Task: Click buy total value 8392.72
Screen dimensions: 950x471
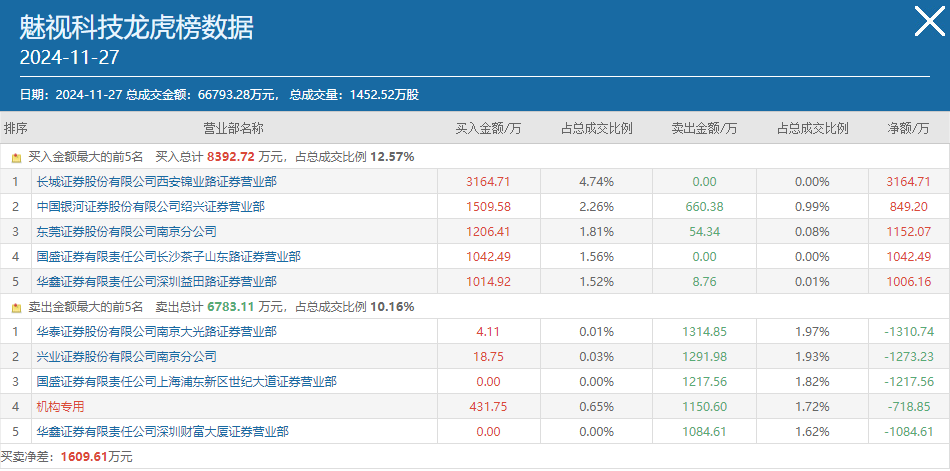Action: (231, 158)
